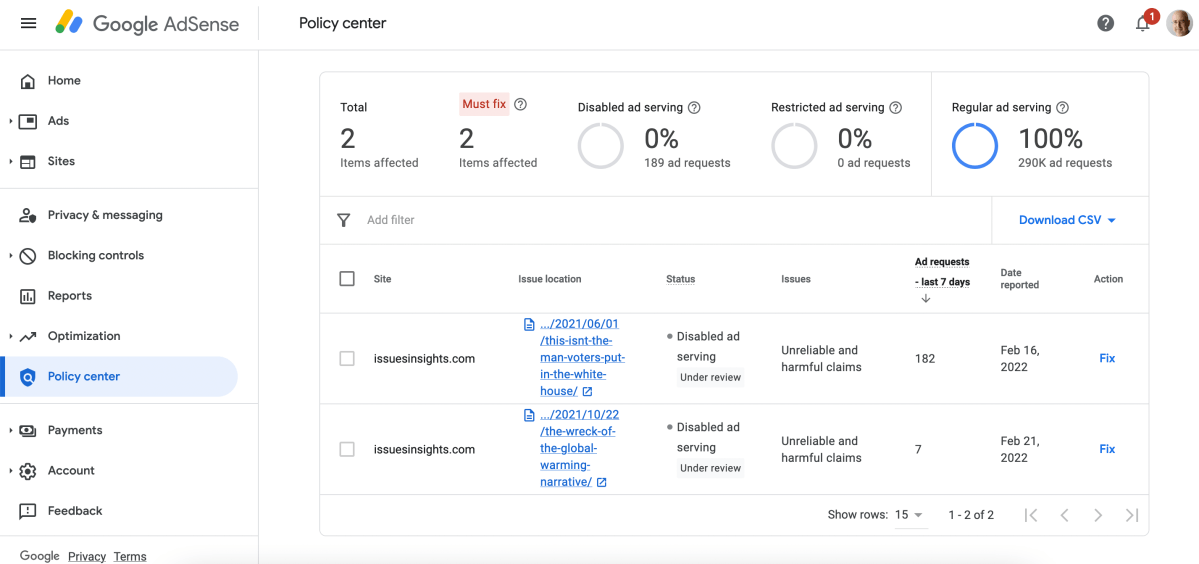
Task: Click the Regular ad serving blue progress ring
Action: point(975,145)
